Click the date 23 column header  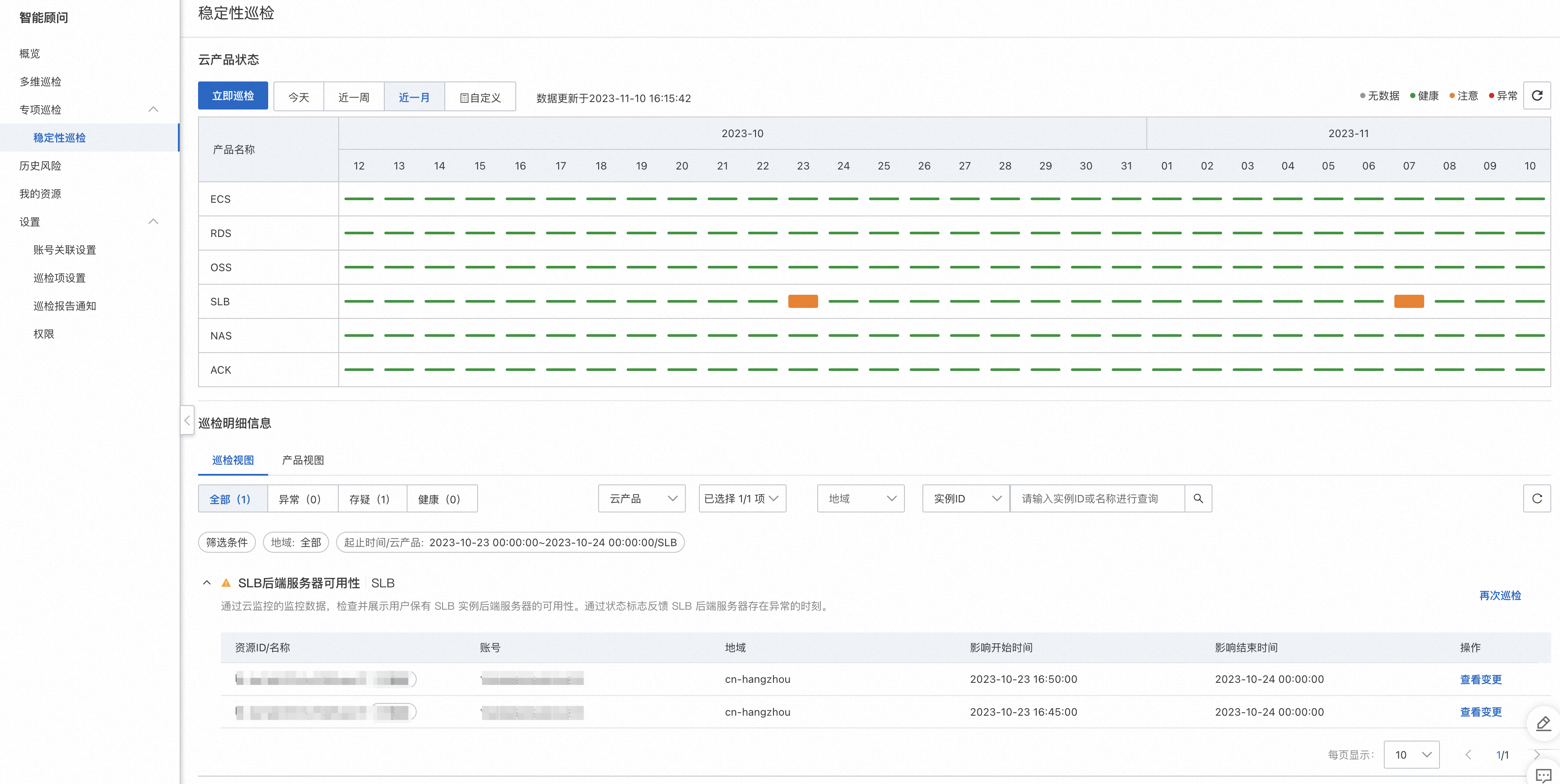click(x=803, y=166)
